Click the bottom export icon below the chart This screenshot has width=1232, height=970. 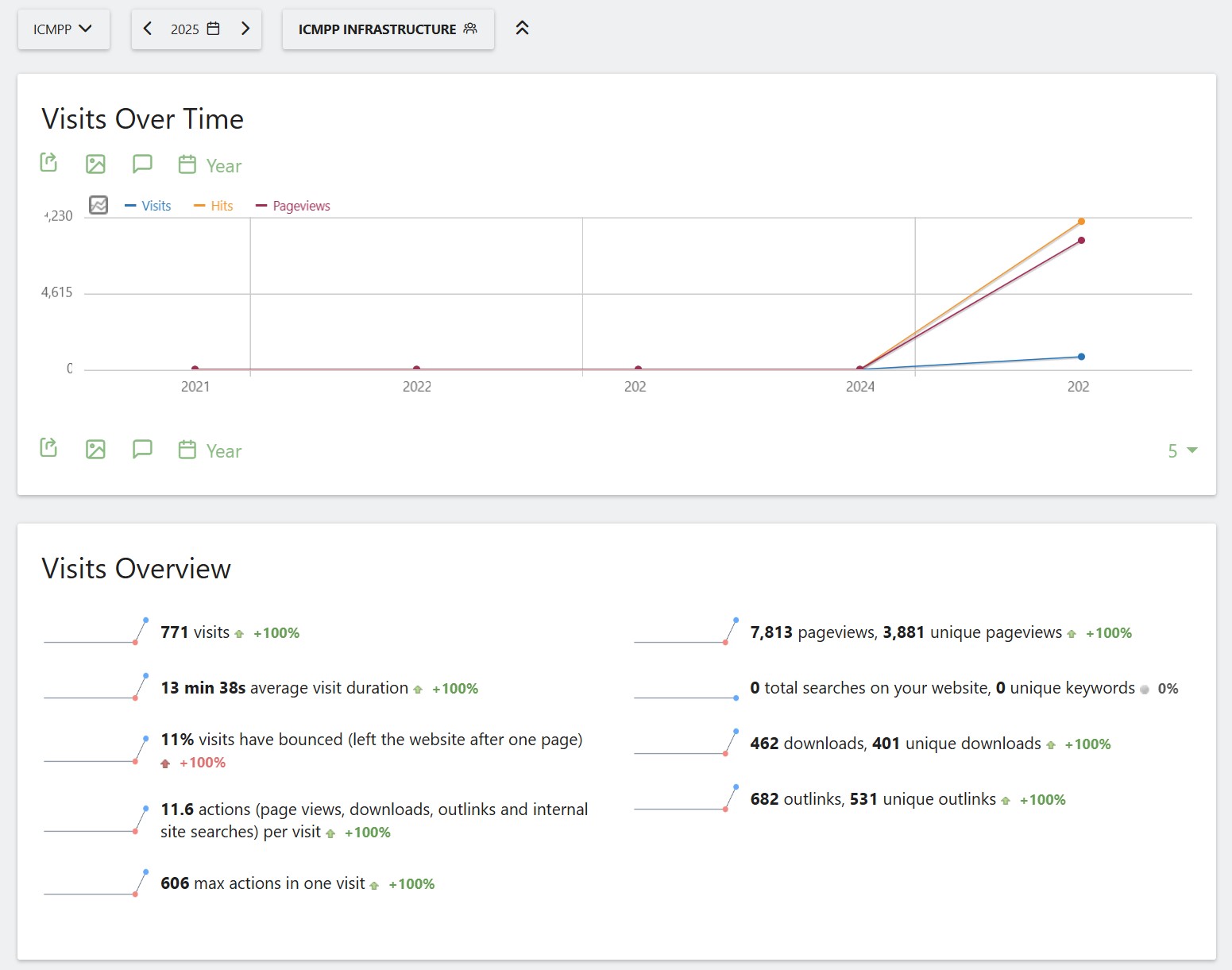pos(48,448)
